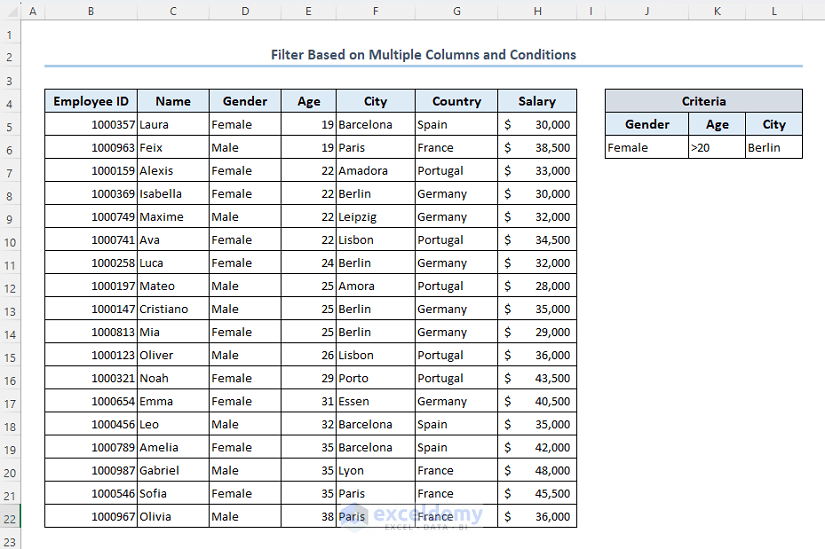
Task: Select the name cell 'Leo'
Action: click(x=173, y=425)
